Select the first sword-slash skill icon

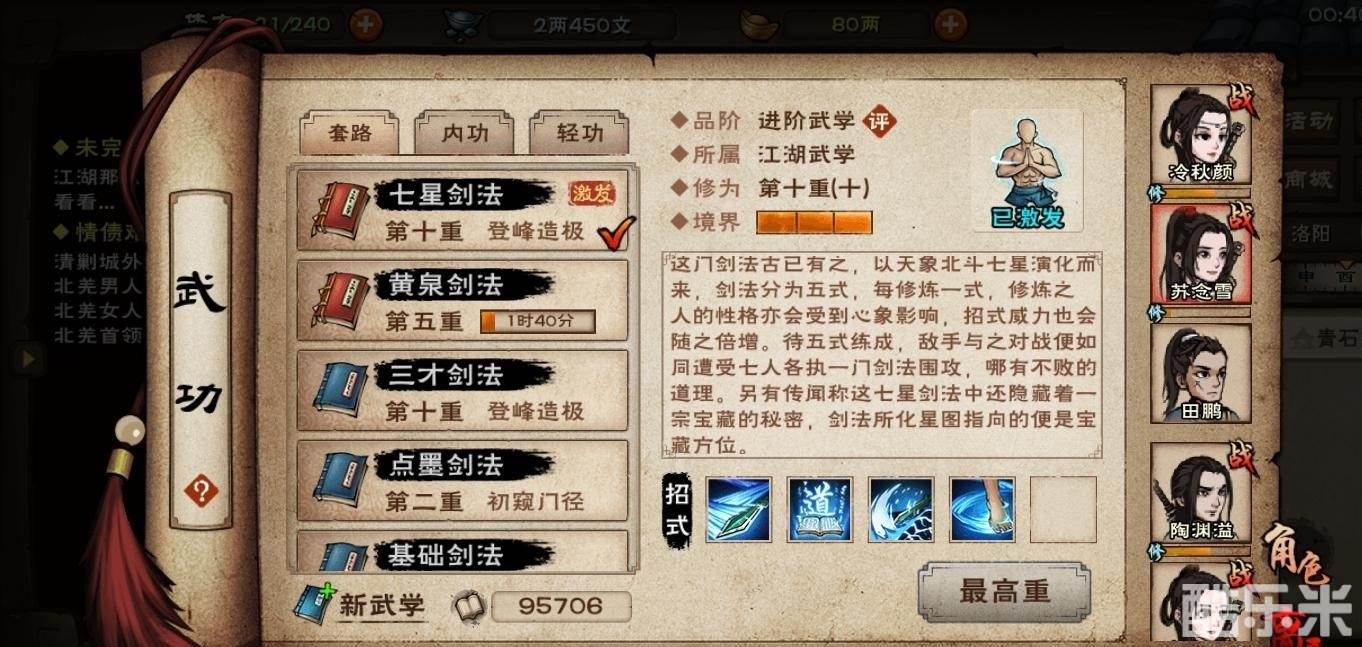[x=739, y=510]
